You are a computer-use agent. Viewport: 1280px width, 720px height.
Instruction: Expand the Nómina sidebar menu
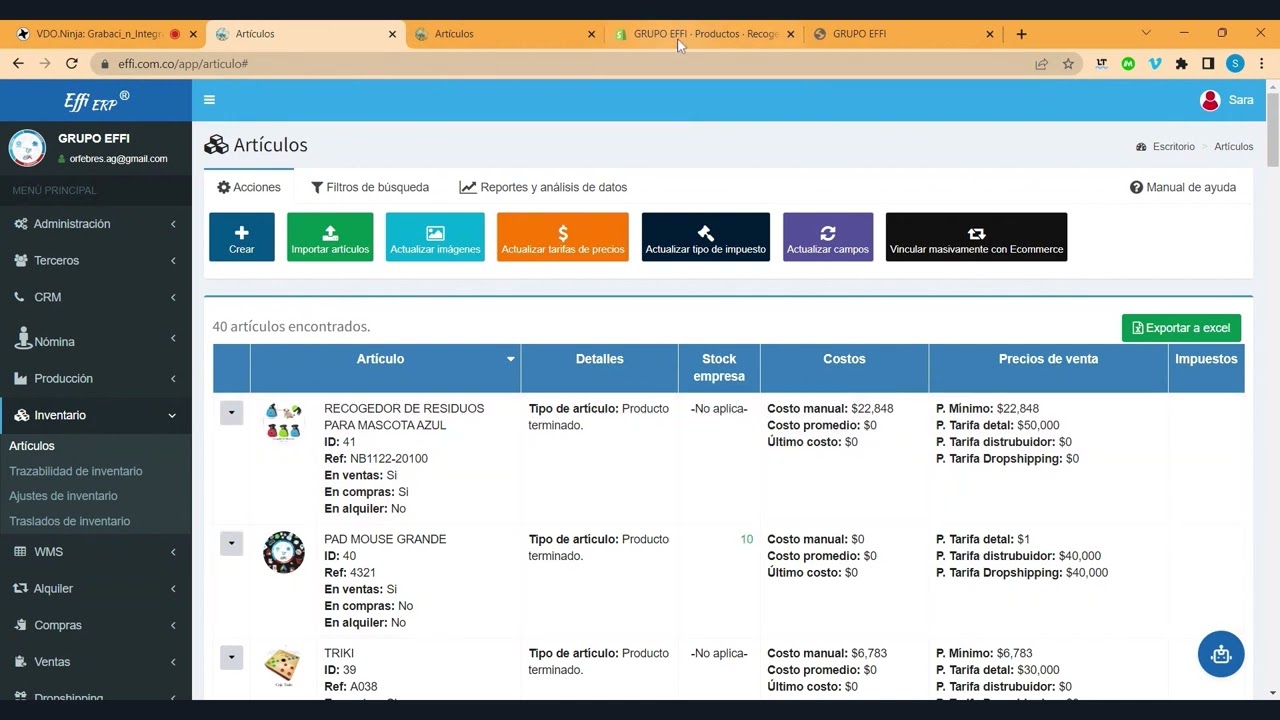(96, 340)
